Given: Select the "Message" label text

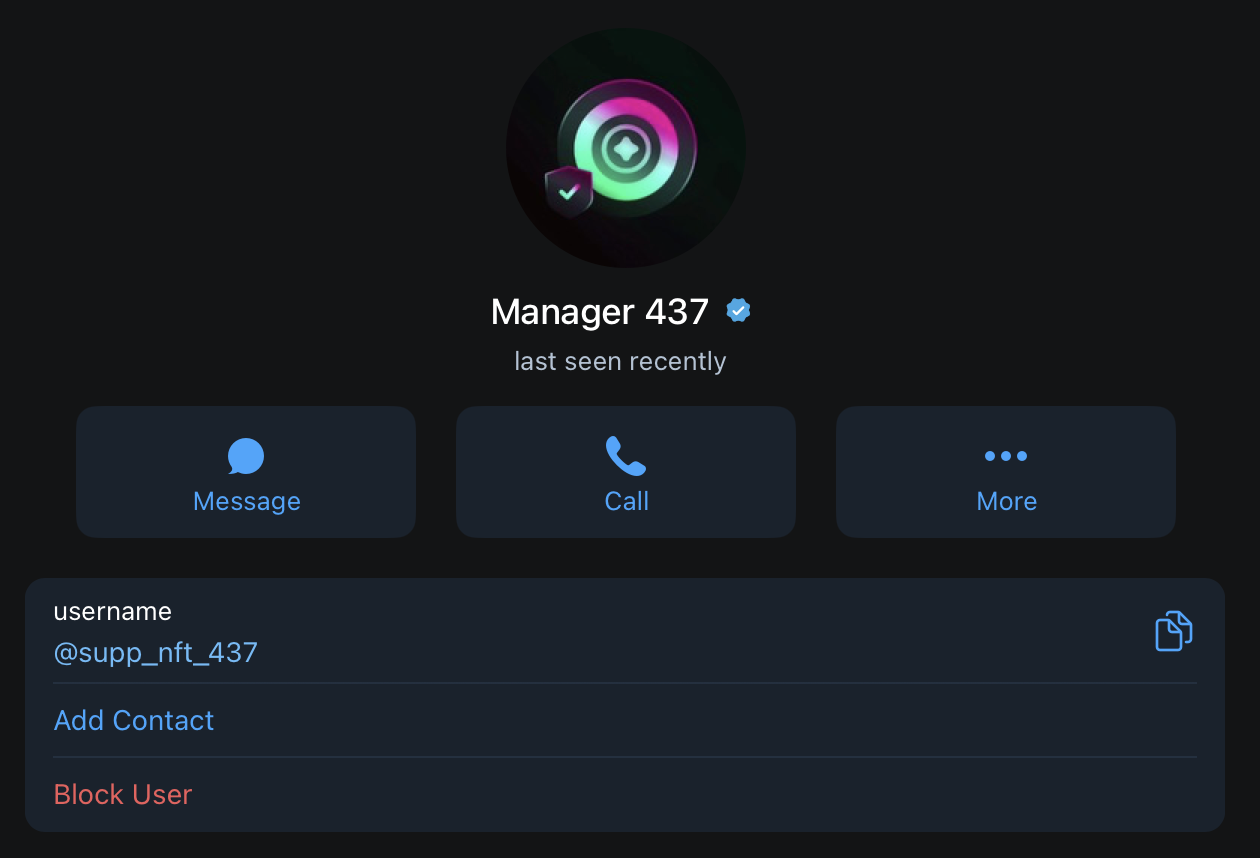Looking at the screenshot, I should (x=246, y=501).
